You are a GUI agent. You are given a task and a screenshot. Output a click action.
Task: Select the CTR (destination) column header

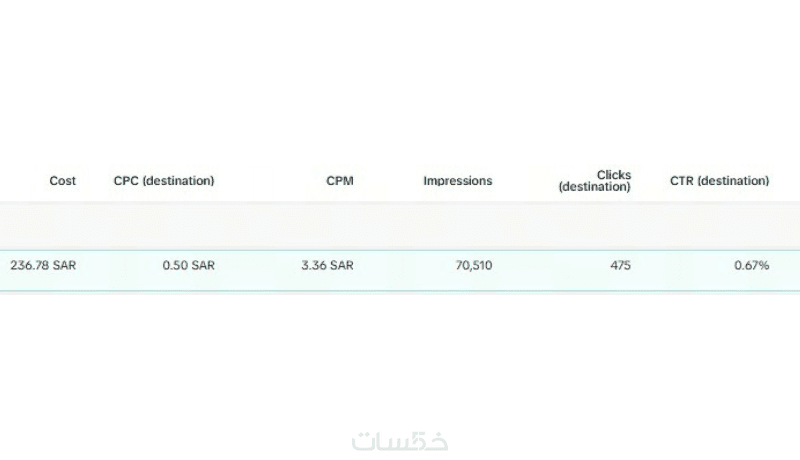[x=719, y=181]
